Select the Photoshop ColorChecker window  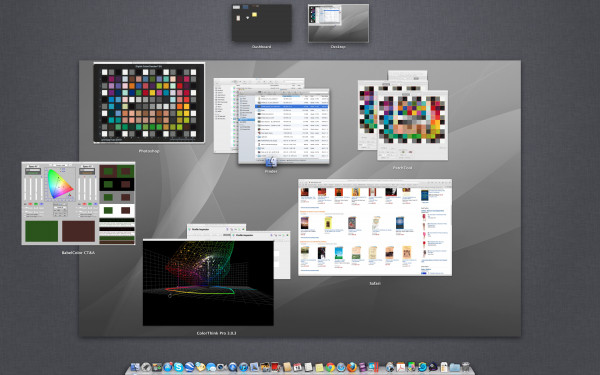[149, 103]
